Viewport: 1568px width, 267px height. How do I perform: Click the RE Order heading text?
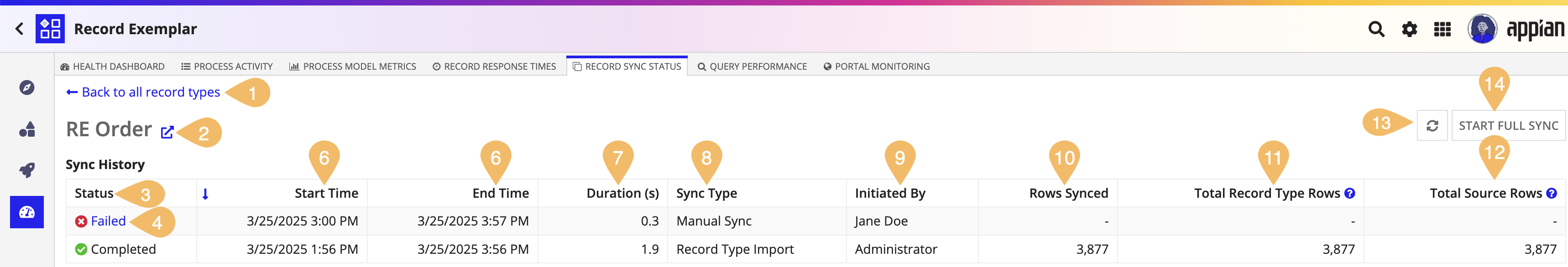(x=109, y=129)
